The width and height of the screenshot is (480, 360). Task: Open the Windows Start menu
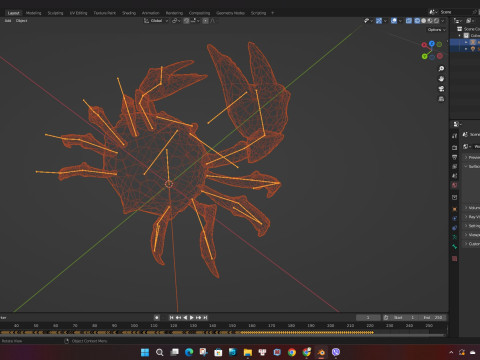145,352
